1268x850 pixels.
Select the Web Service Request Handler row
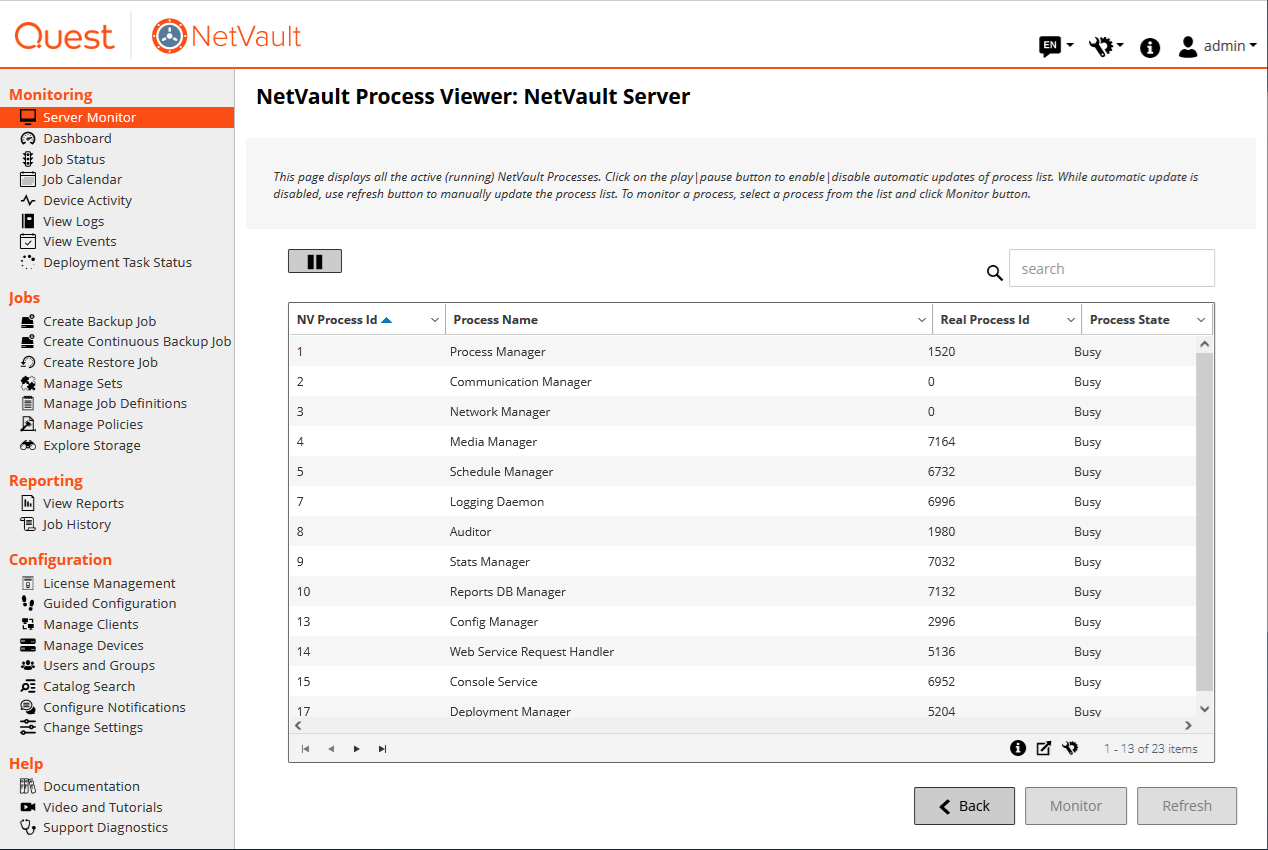[742, 651]
